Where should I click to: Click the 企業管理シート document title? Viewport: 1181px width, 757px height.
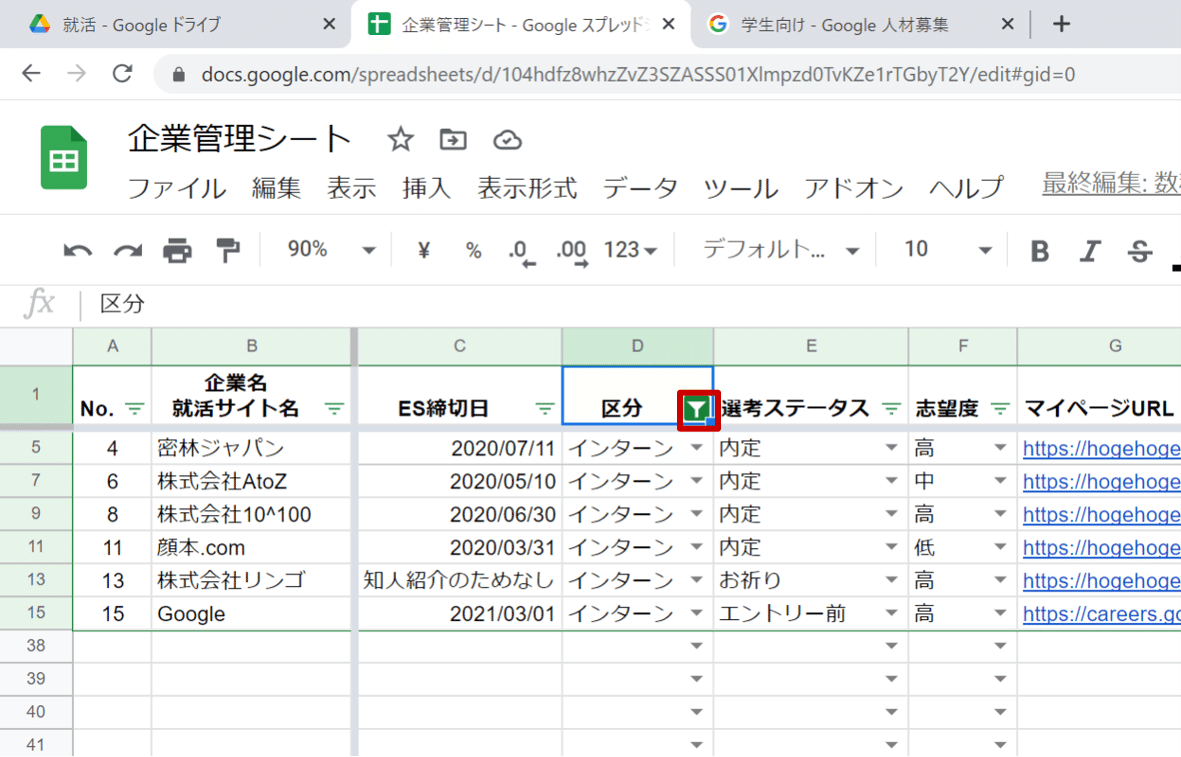coord(240,139)
